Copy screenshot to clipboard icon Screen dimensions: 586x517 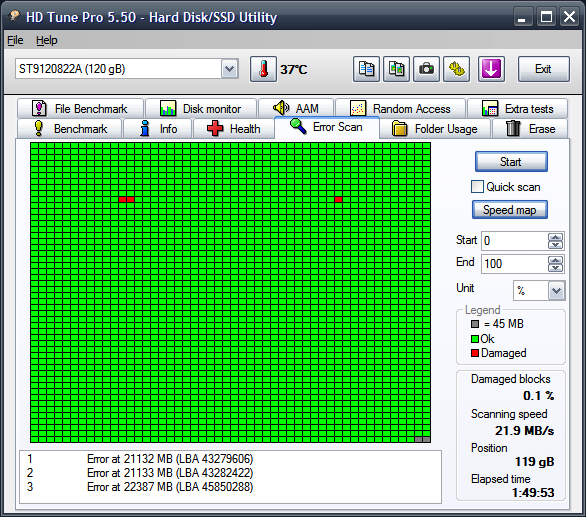click(x=396, y=69)
